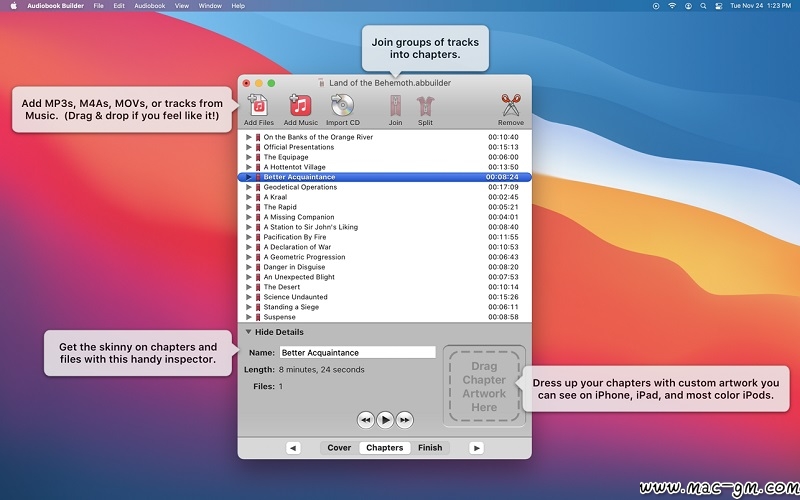Click the bookmark icon beside The Desert
800x500 pixels.
click(x=258, y=287)
